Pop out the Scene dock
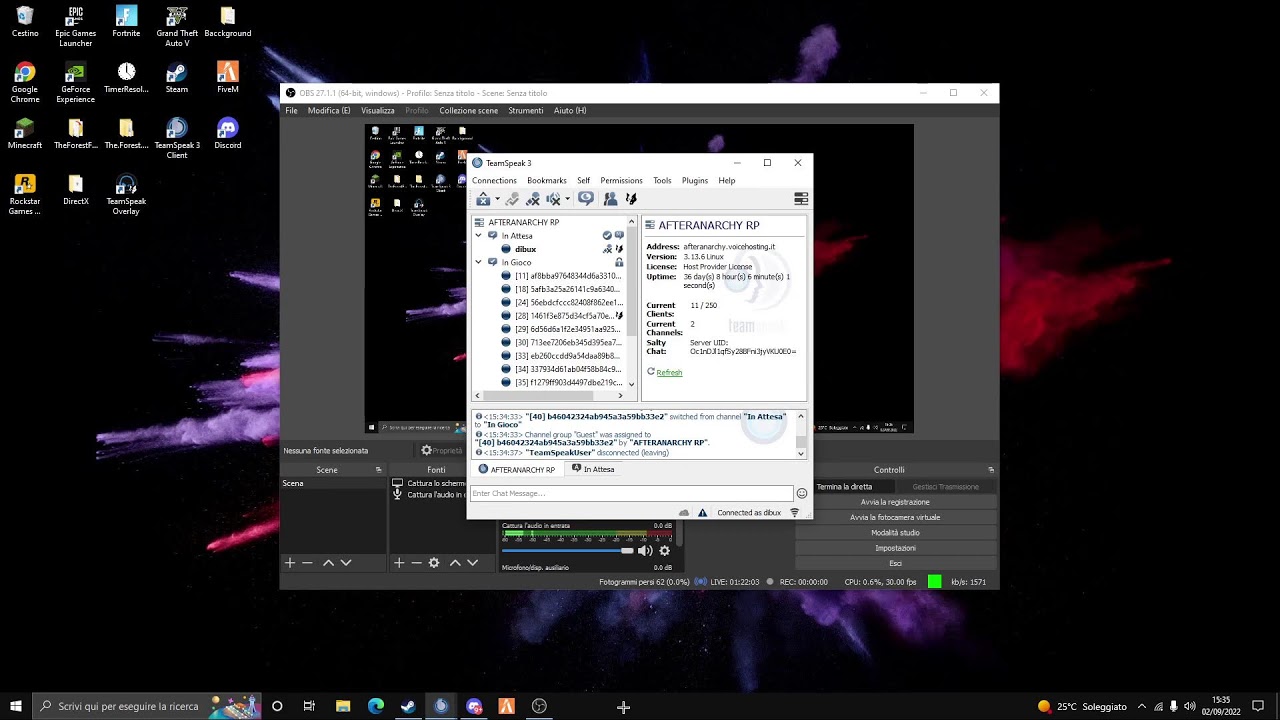Viewport: 1280px width, 720px height. 379,470
